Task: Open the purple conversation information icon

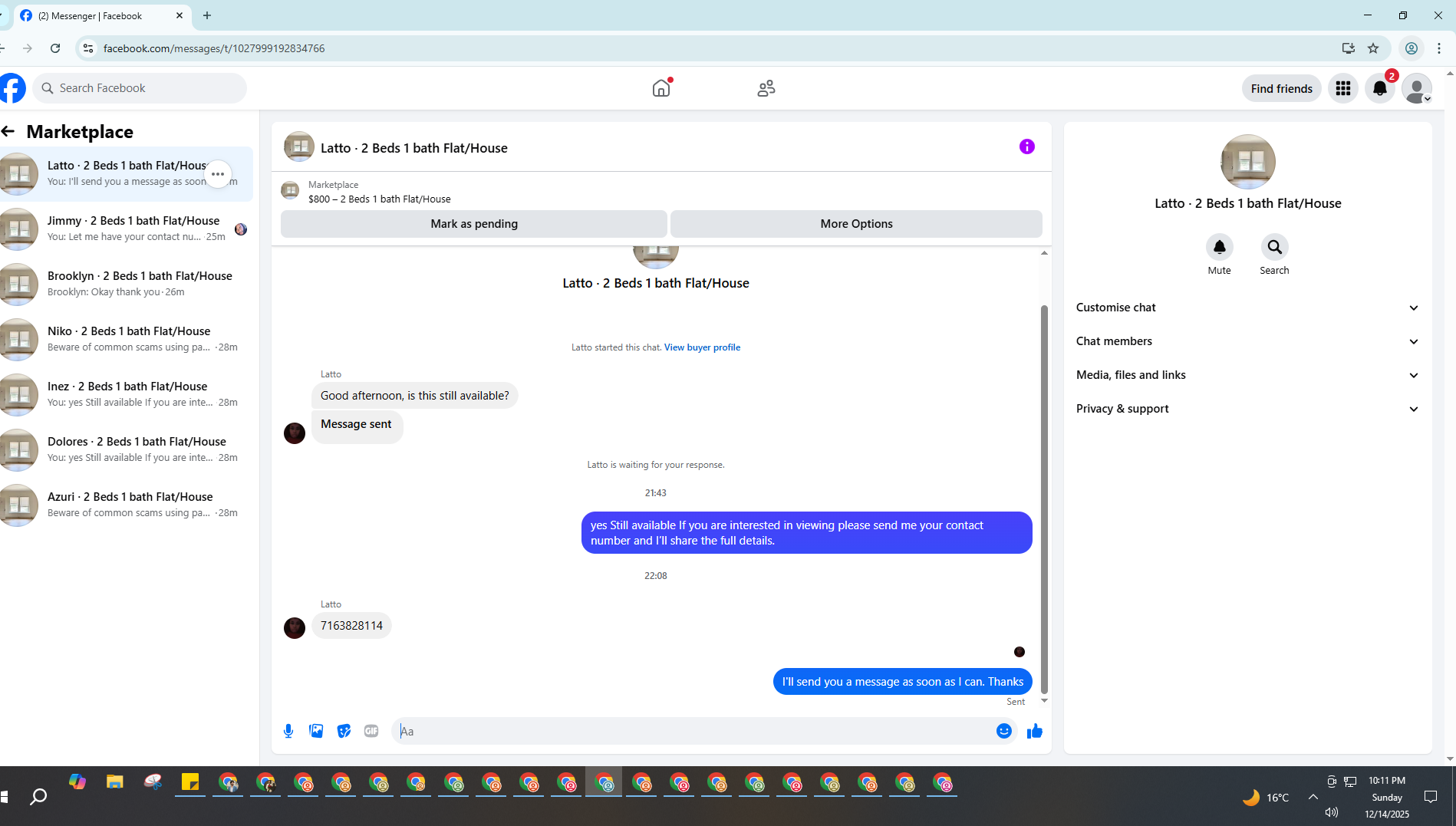Action: tap(1026, 146)
